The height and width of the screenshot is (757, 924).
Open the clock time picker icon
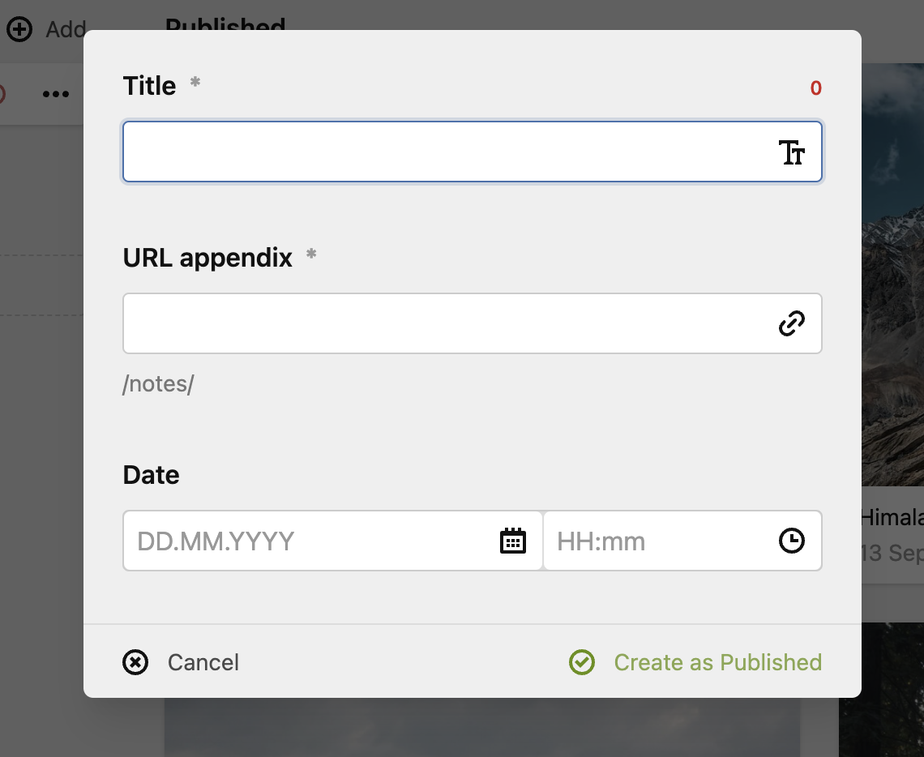coord(791,541)
